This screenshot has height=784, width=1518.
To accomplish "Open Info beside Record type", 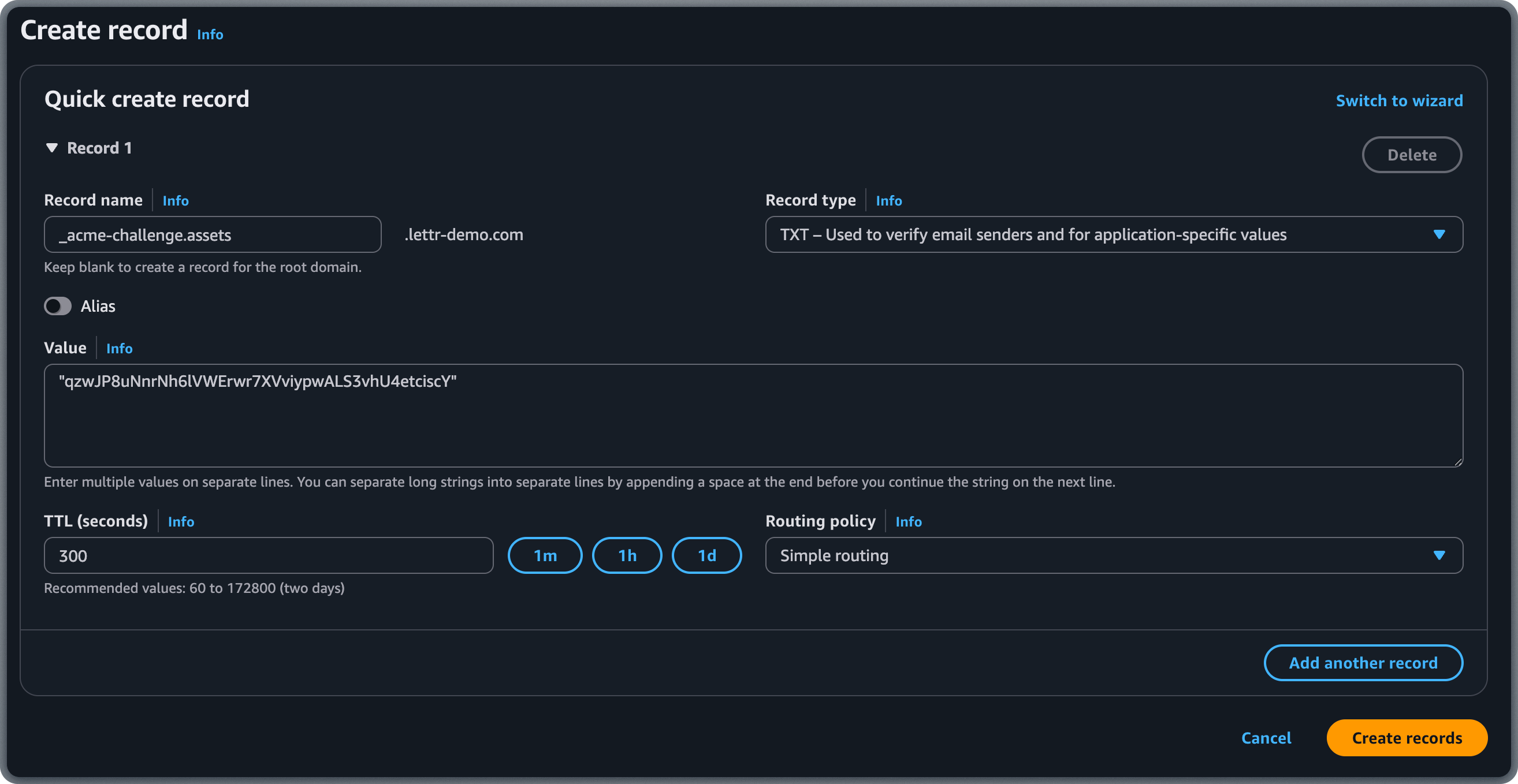I will 888,200.
